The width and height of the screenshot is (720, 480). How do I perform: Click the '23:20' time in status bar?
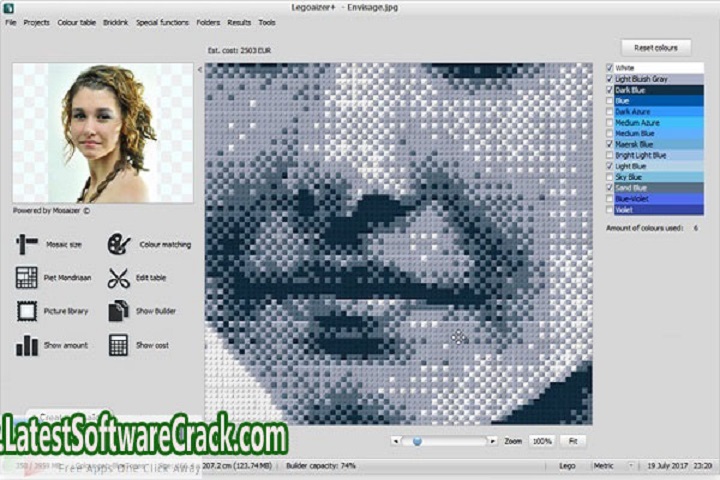click(703, 466)
